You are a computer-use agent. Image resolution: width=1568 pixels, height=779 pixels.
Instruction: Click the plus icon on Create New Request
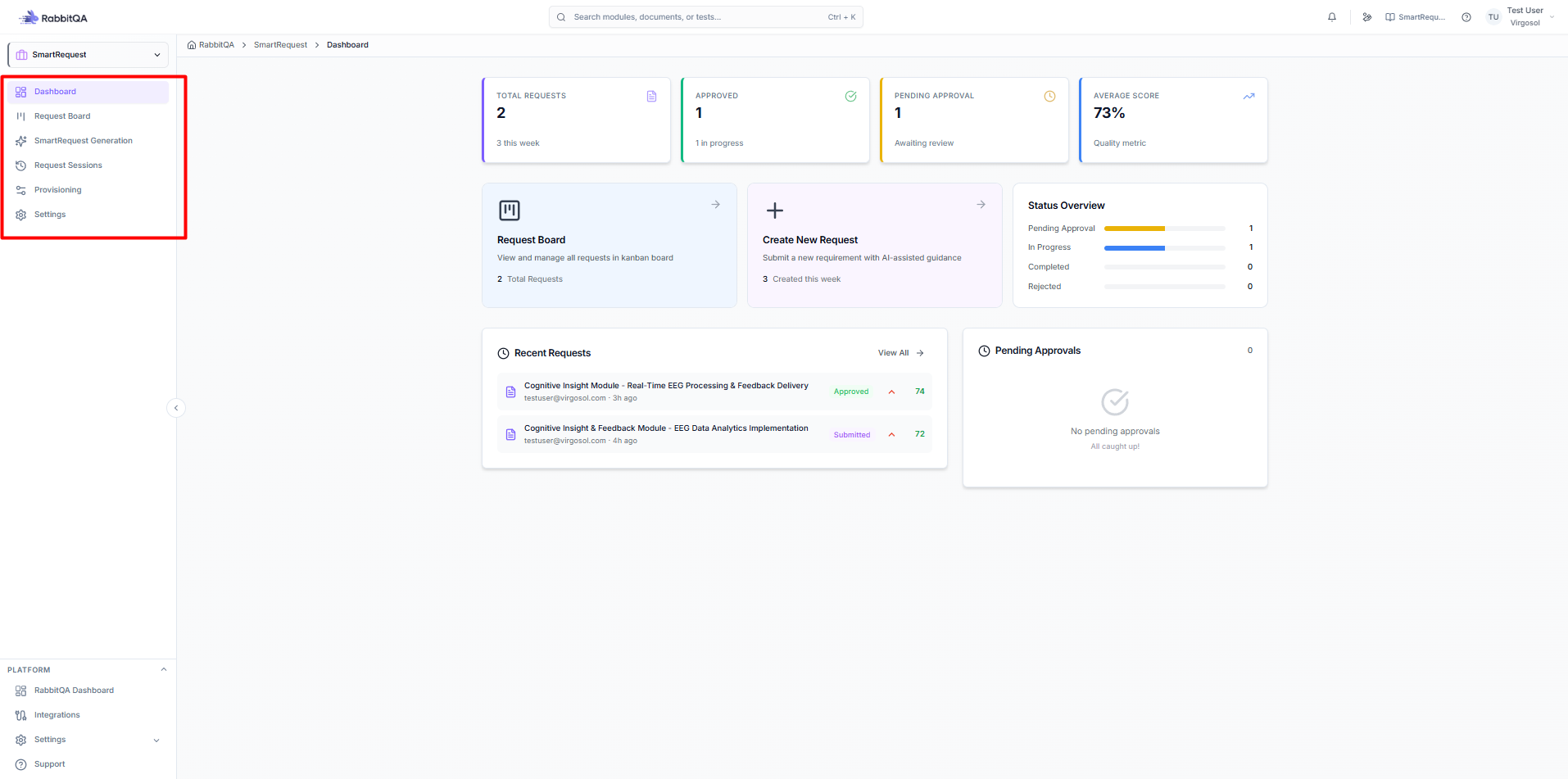pyautogui.click(x=775, y=211)
